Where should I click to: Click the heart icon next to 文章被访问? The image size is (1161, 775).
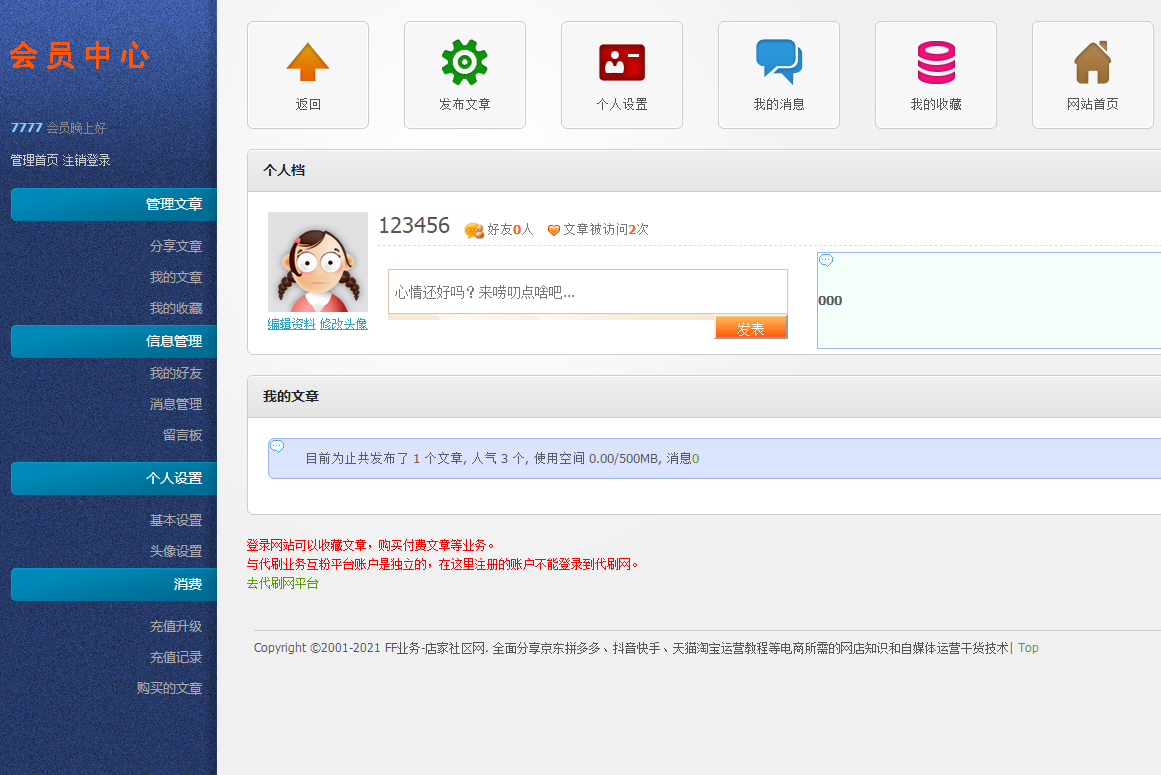(554, 230)
